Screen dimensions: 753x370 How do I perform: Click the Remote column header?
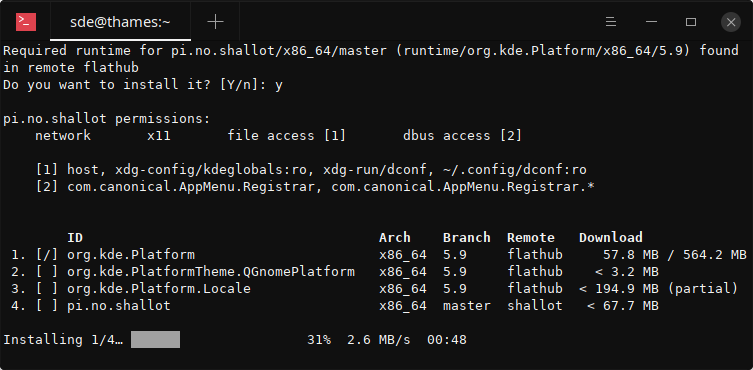[531, 237]
